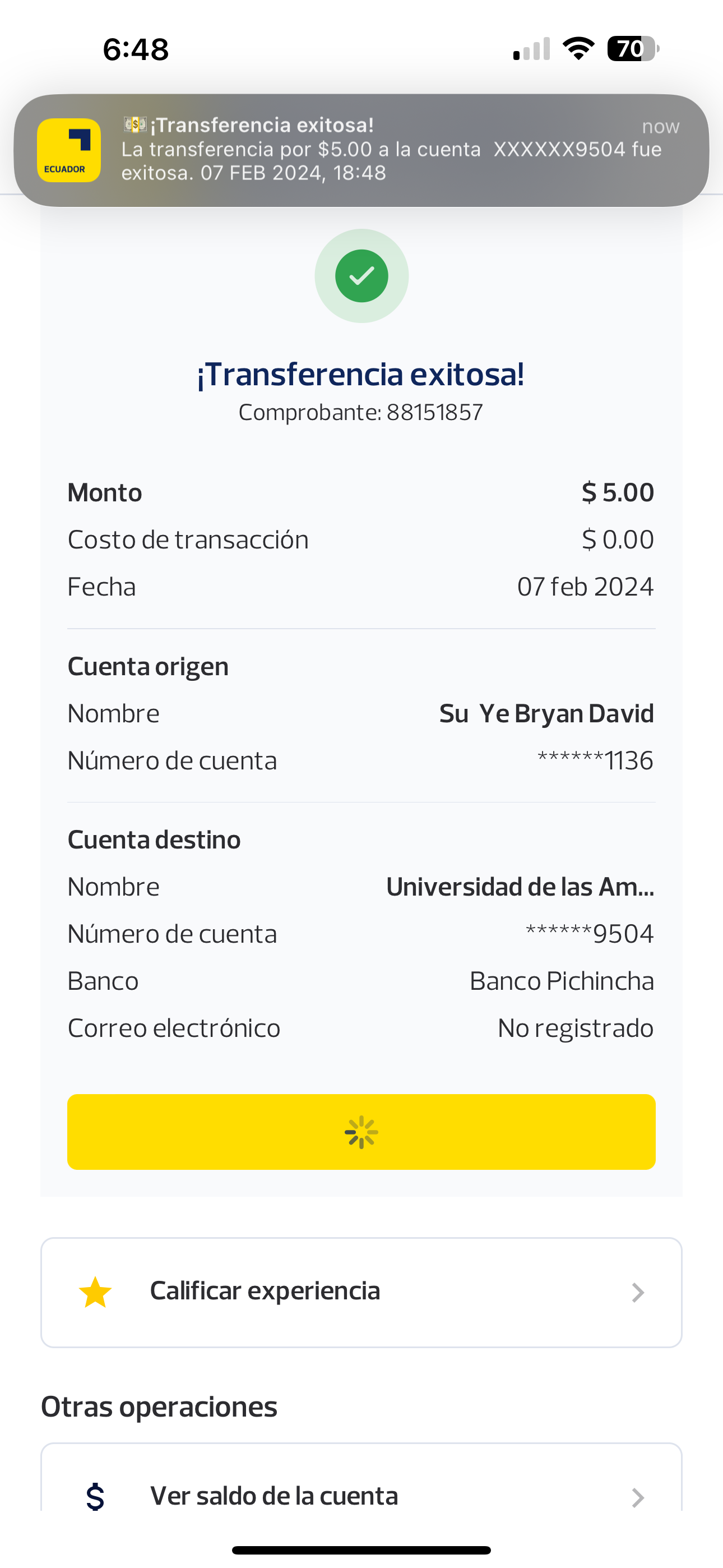Tap the green success checkmark icon
Image resolution: width=723 pixels, height=1568 pixels.
click(x=361, y=276)
